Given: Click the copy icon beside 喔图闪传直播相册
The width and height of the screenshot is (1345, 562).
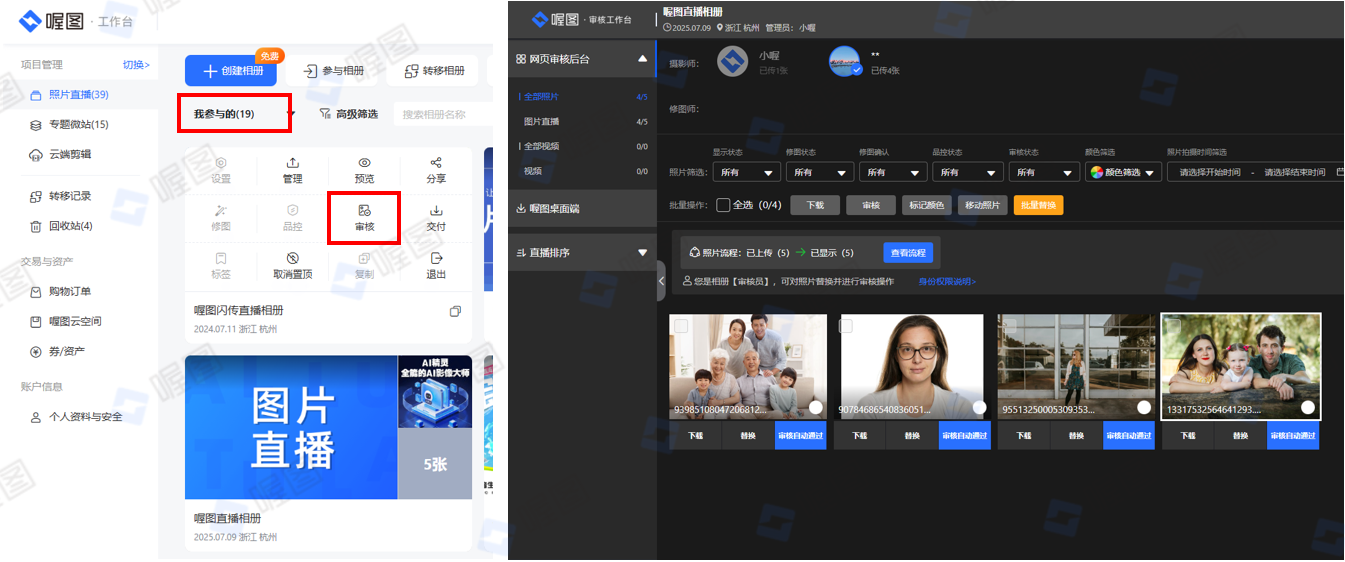Looking at the screenshot, I should (455, 311).
